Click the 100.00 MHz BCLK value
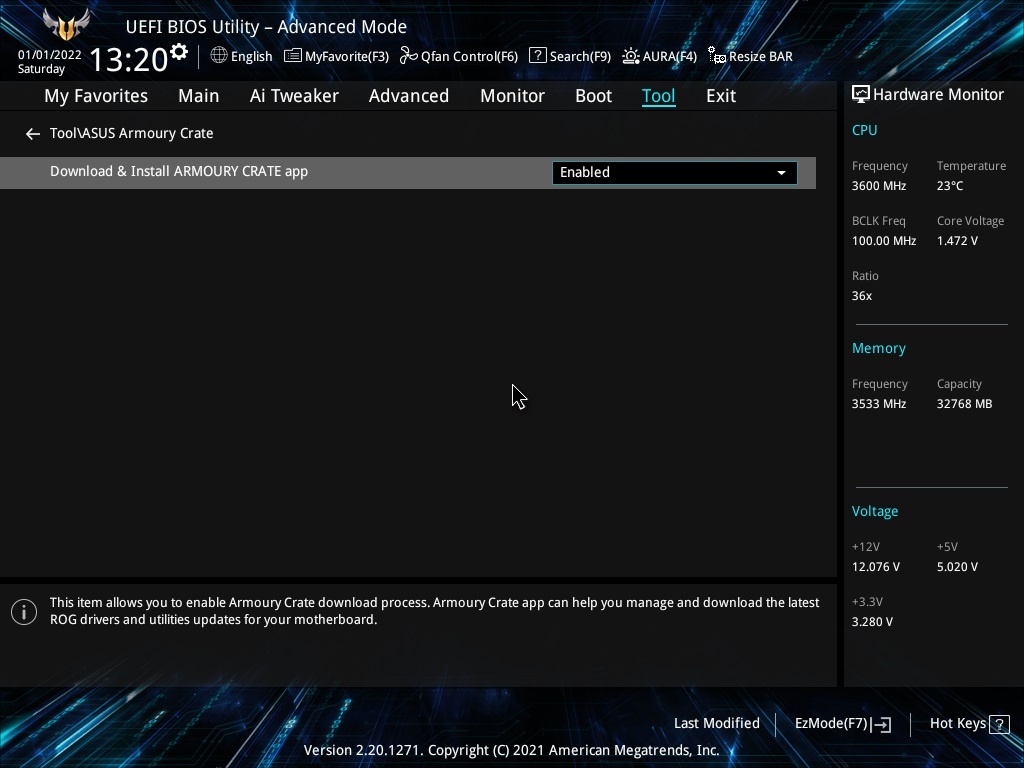The image size is (1024, 768). (x=884, y=241)
